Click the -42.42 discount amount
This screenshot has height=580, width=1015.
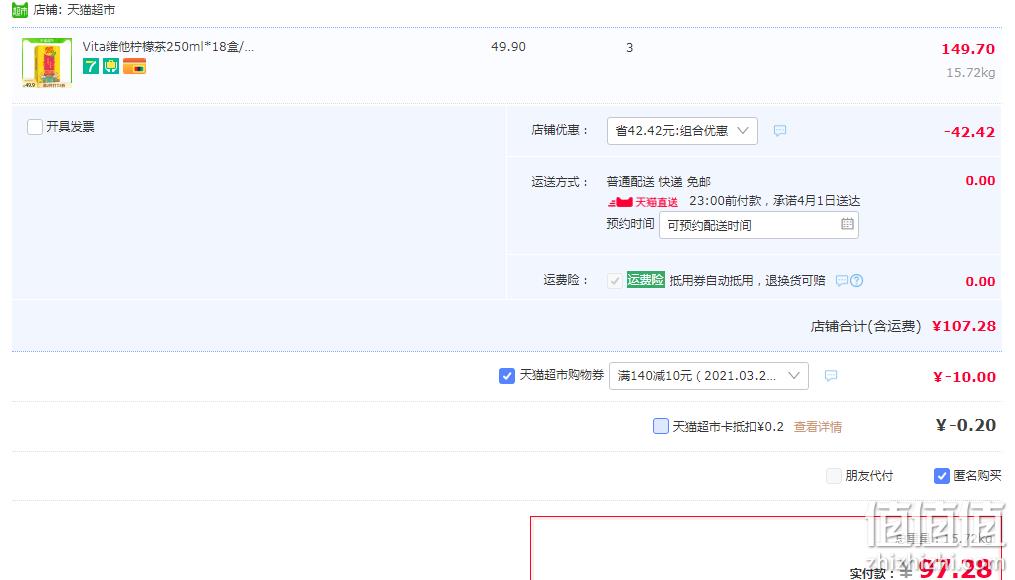coord(969,132)
